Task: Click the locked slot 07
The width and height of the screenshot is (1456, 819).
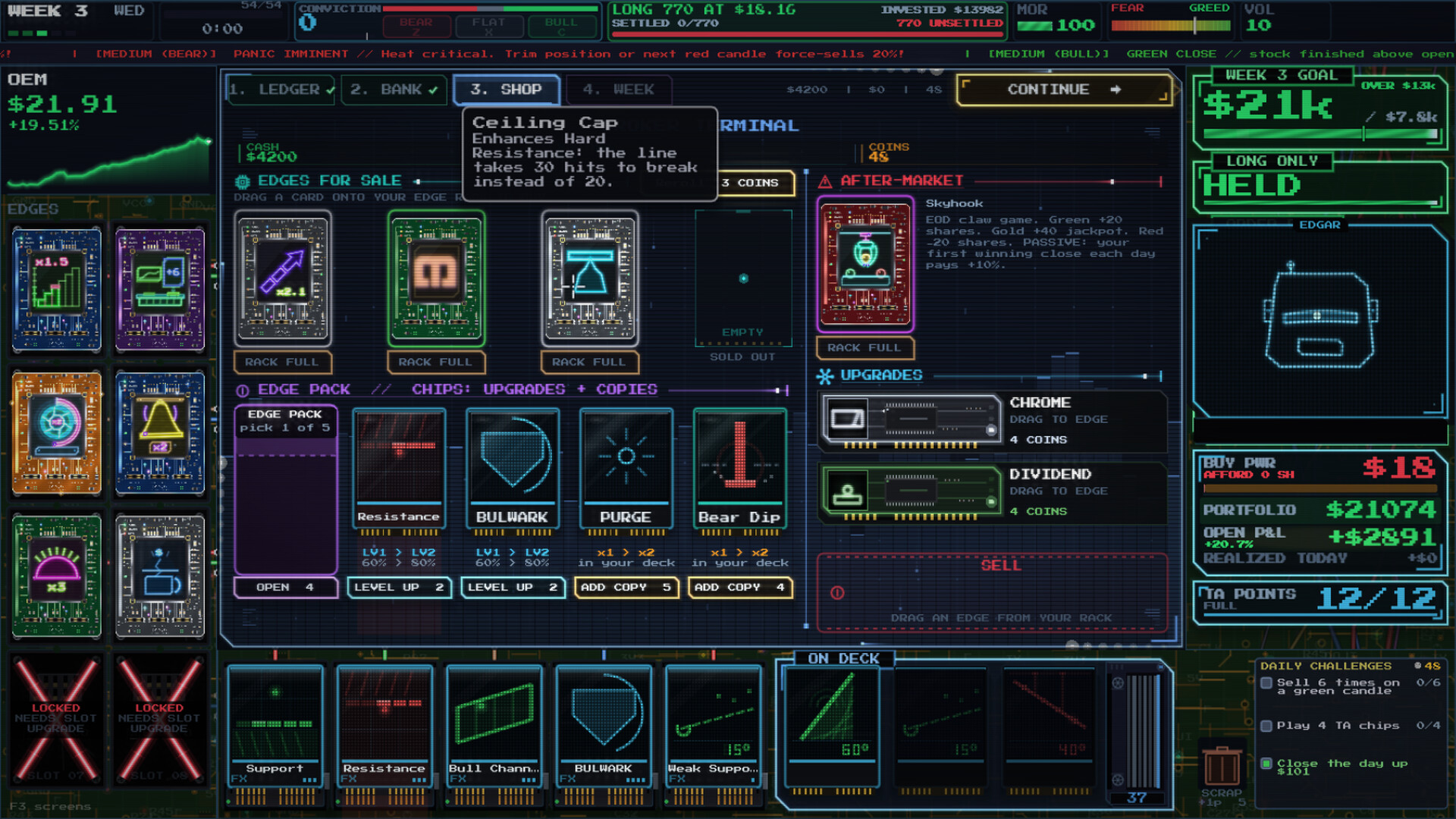Action: (57, 720)
